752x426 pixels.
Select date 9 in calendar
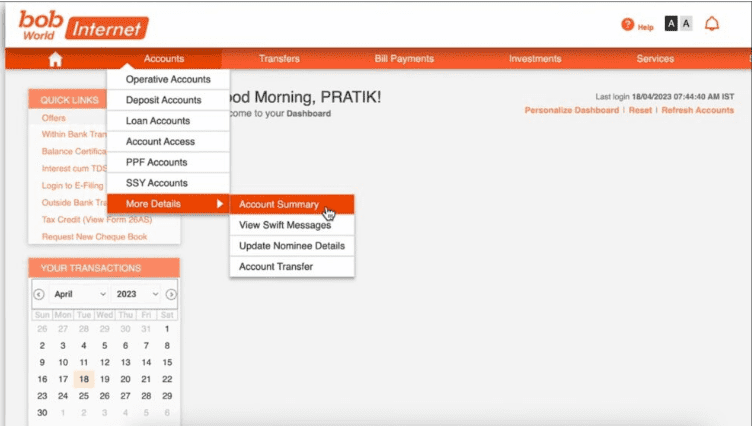pyautogui.click(x=42, y=362)
